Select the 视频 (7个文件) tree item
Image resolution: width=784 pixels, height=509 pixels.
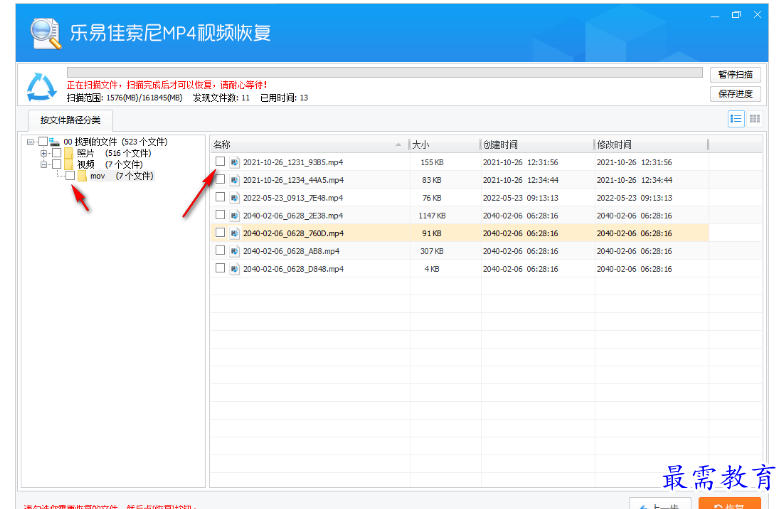(x=110, y=164)
